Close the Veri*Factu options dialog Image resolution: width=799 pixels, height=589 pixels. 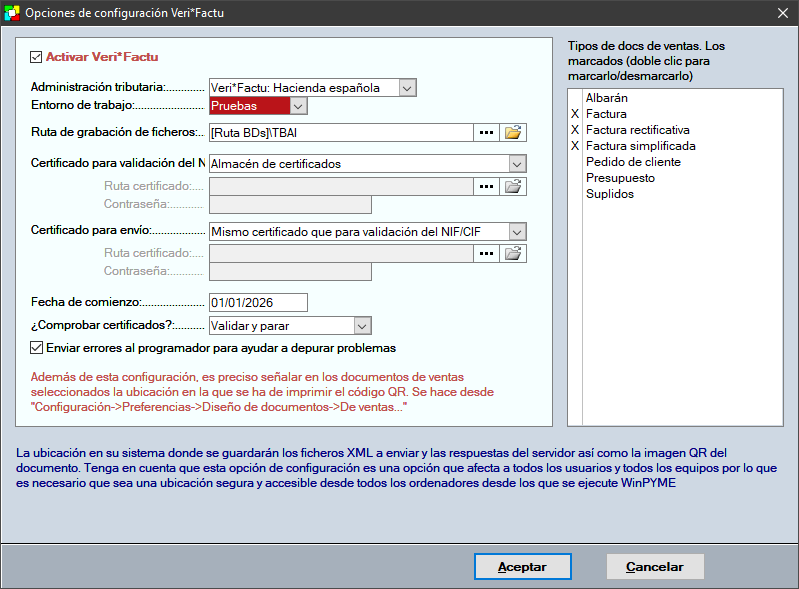783,13
